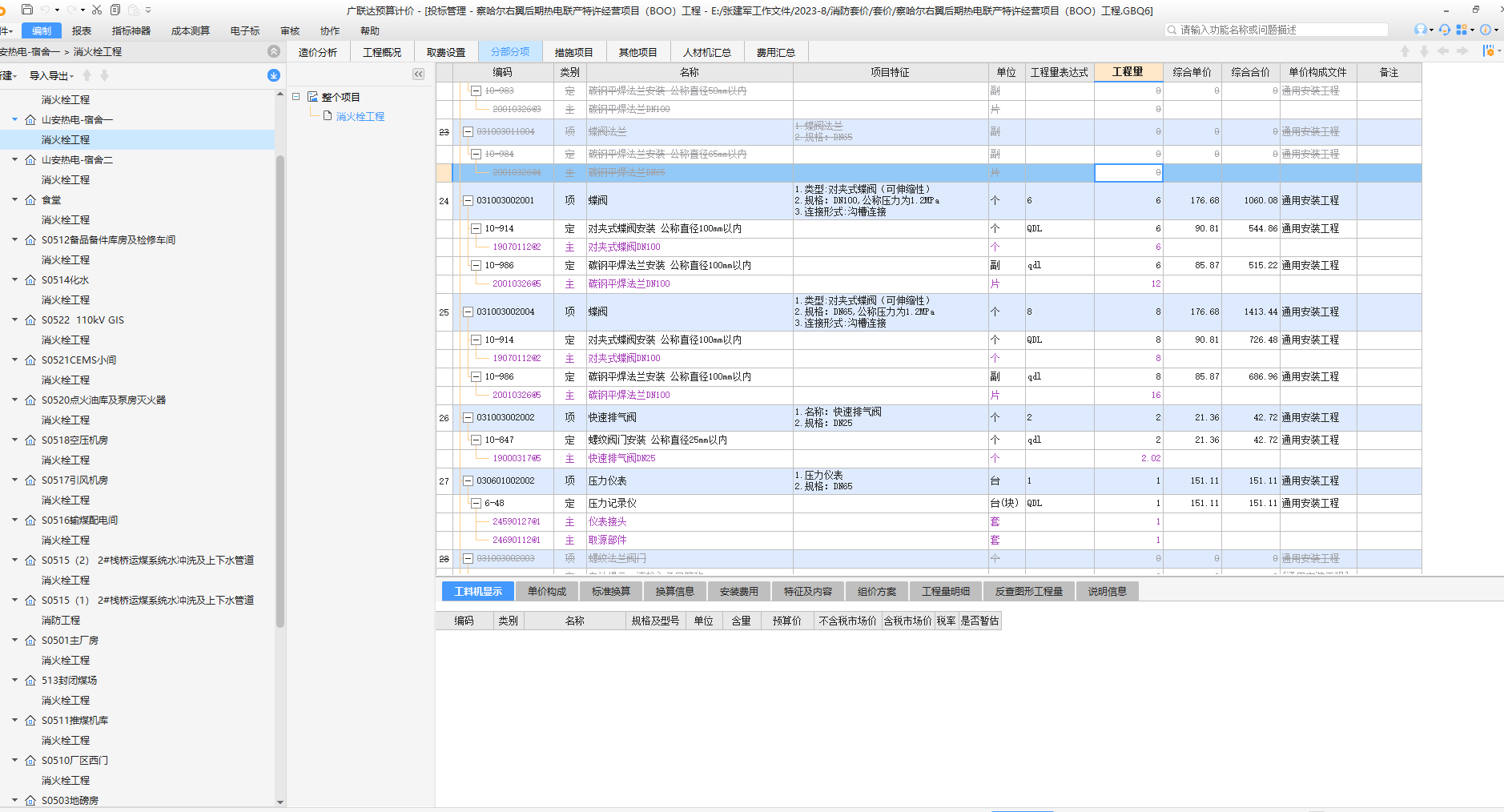Click the 快速排气阀DN25 material name cell
The image size is (1504, 812).
tap(690, 458)
